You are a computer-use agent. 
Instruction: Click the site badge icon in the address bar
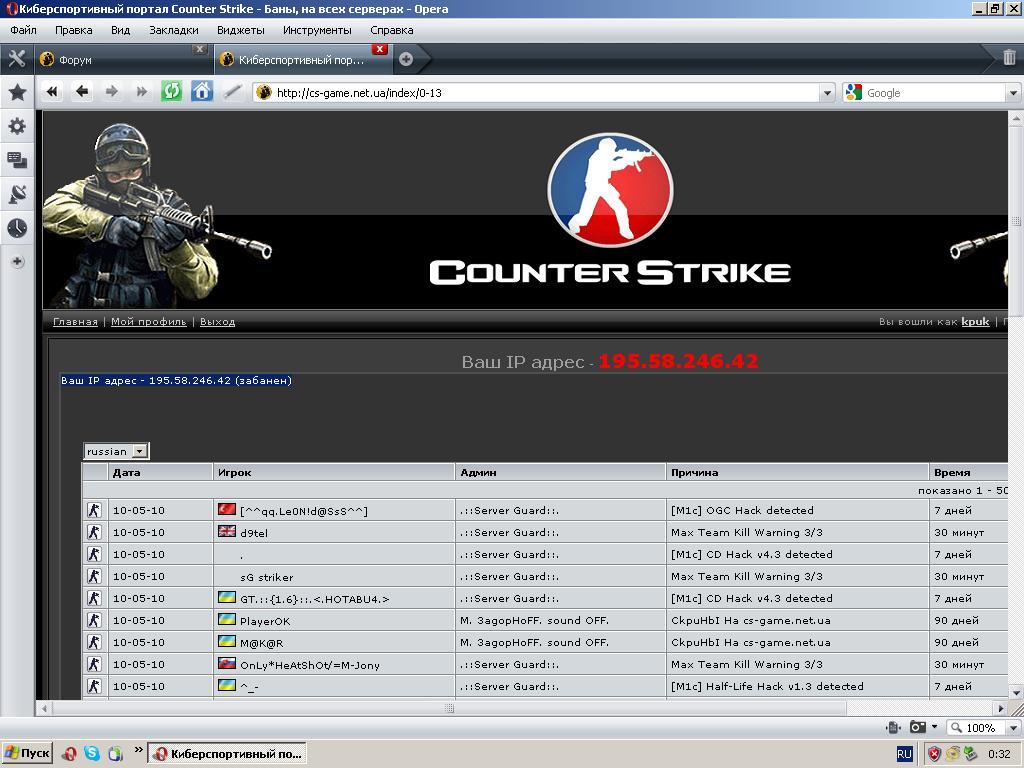264,93
